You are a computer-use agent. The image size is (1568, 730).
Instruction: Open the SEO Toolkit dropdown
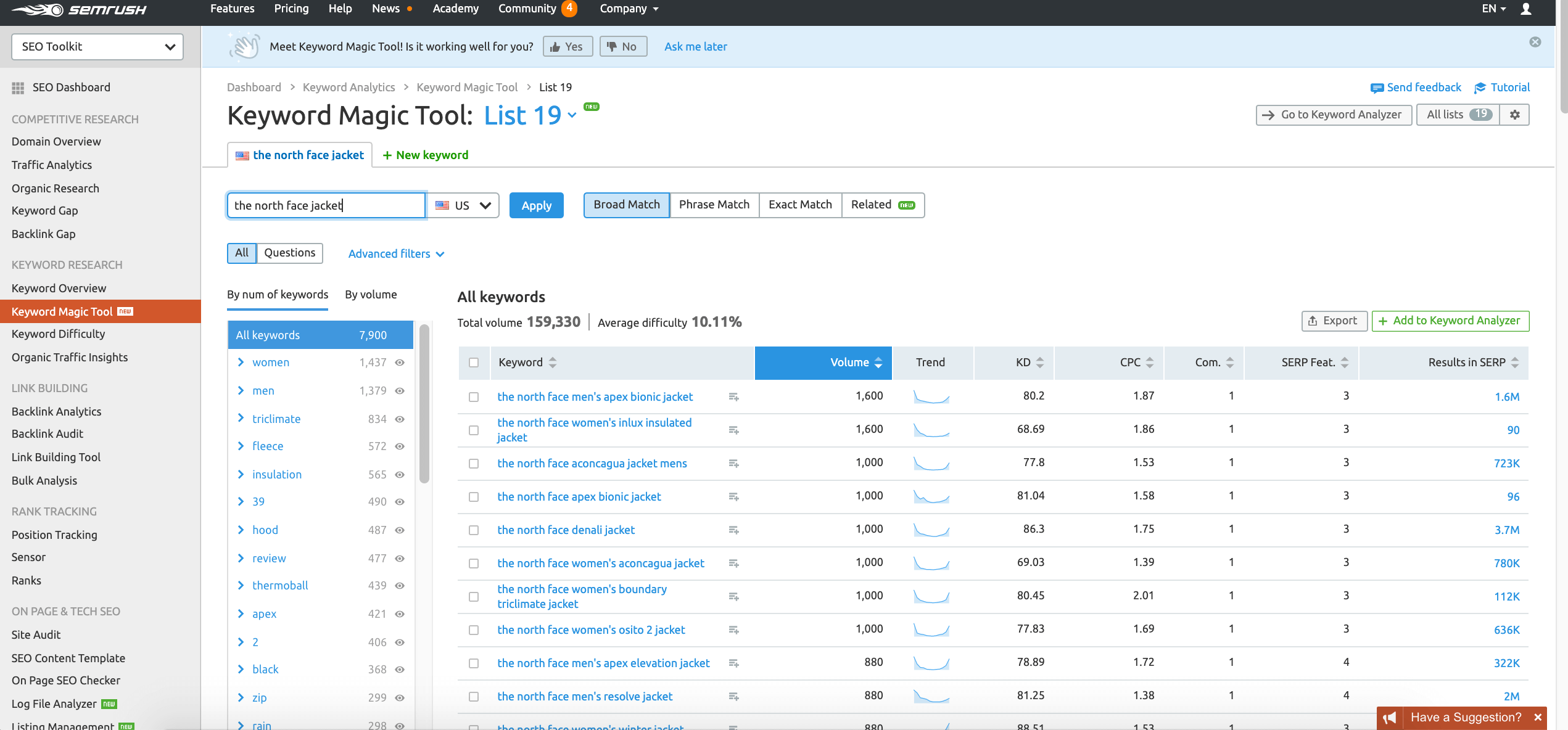[97, 47]
